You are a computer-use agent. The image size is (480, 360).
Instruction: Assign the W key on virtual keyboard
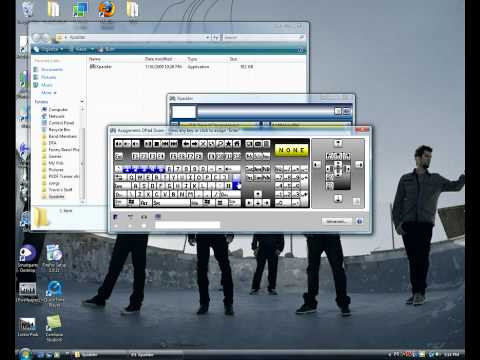click(x=140, y=177)
